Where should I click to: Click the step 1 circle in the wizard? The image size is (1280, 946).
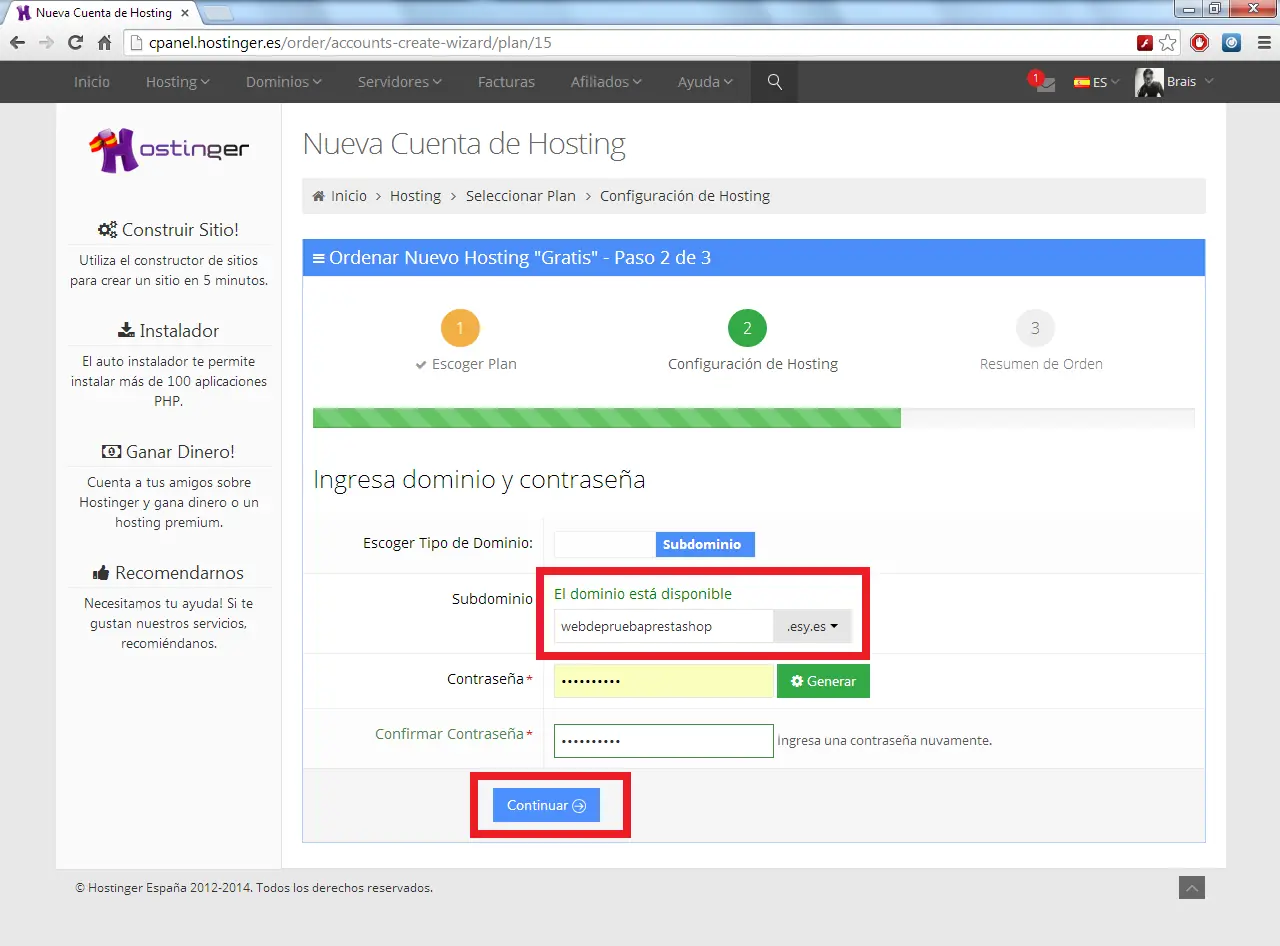pyautogui.click(x=460, y=328)
